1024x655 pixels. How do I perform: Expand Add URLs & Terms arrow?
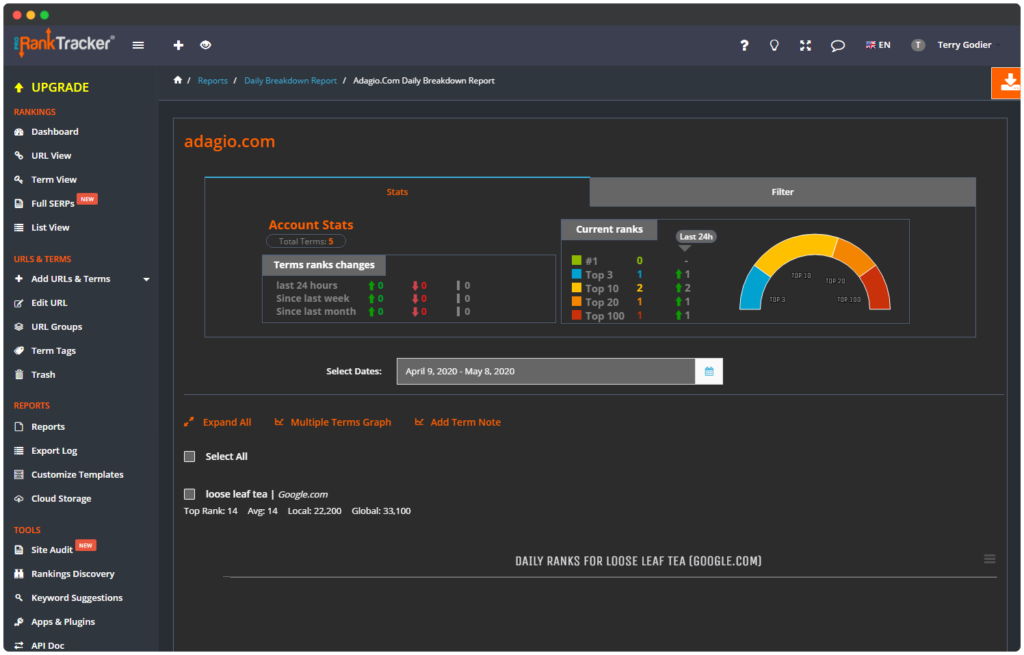tap(146, 280)
